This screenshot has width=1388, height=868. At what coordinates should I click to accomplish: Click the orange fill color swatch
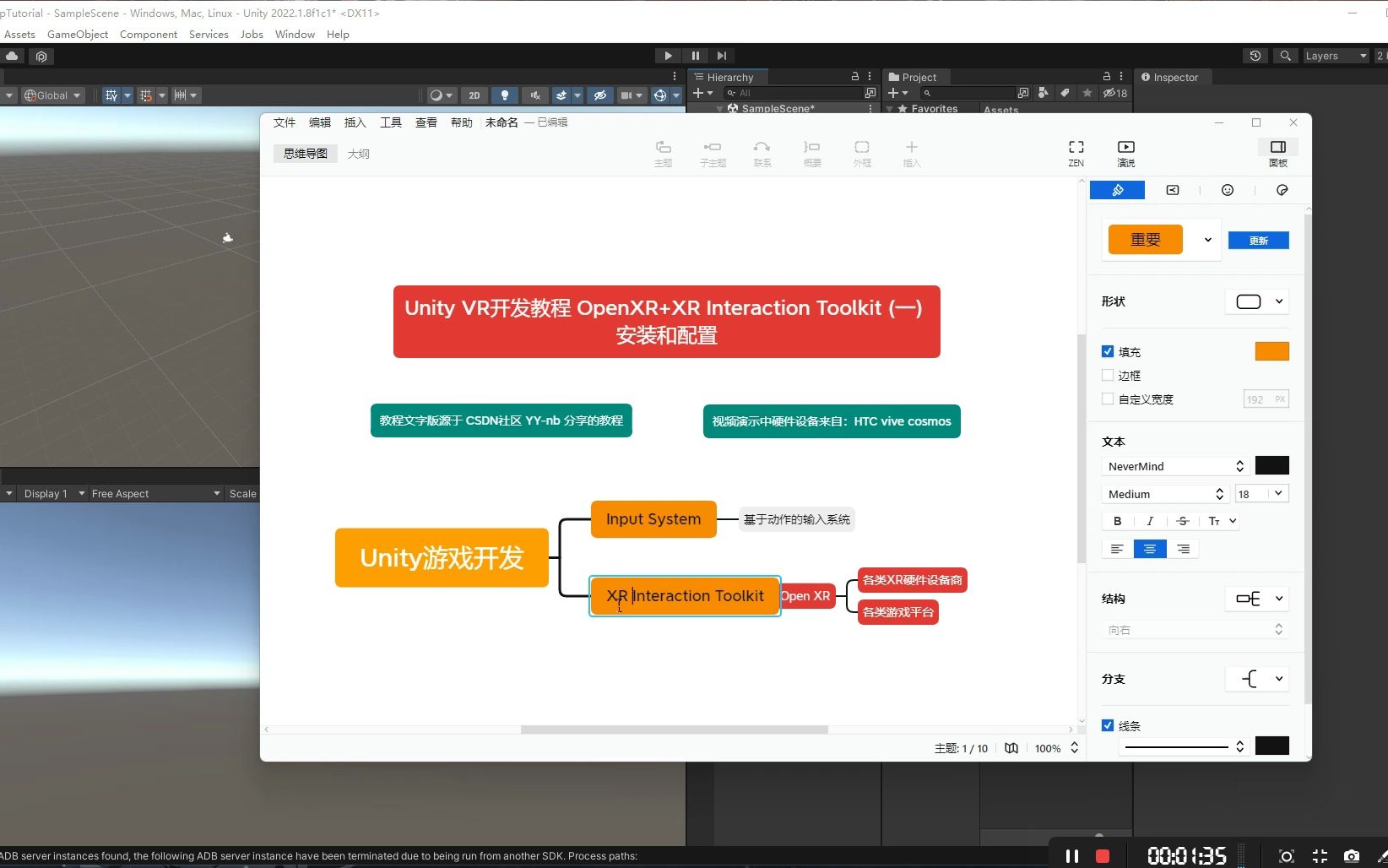(x=1272, y=351)
